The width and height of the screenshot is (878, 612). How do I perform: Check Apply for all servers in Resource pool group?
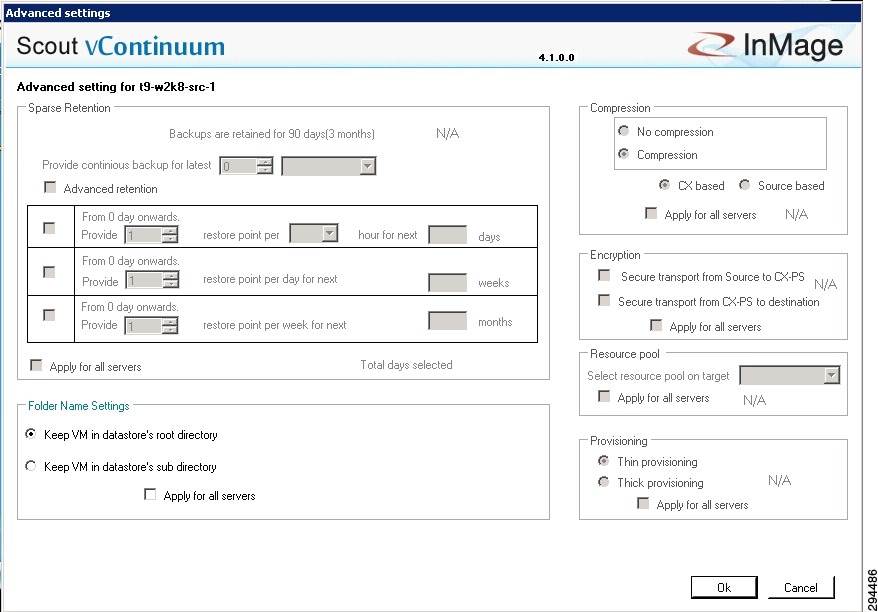coord(604,396)
